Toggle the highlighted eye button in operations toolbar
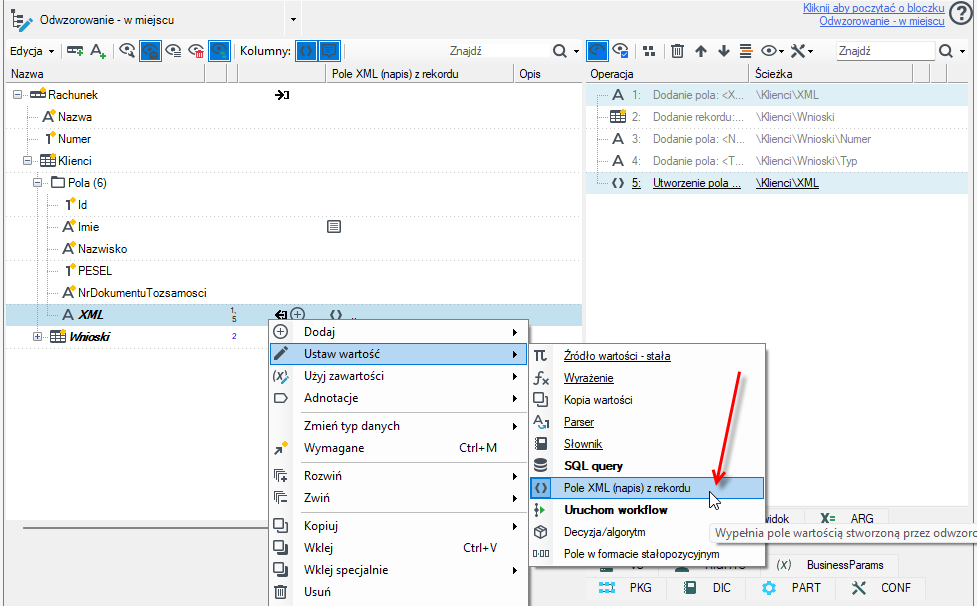977x606 pixels. (x=598, y=51)
